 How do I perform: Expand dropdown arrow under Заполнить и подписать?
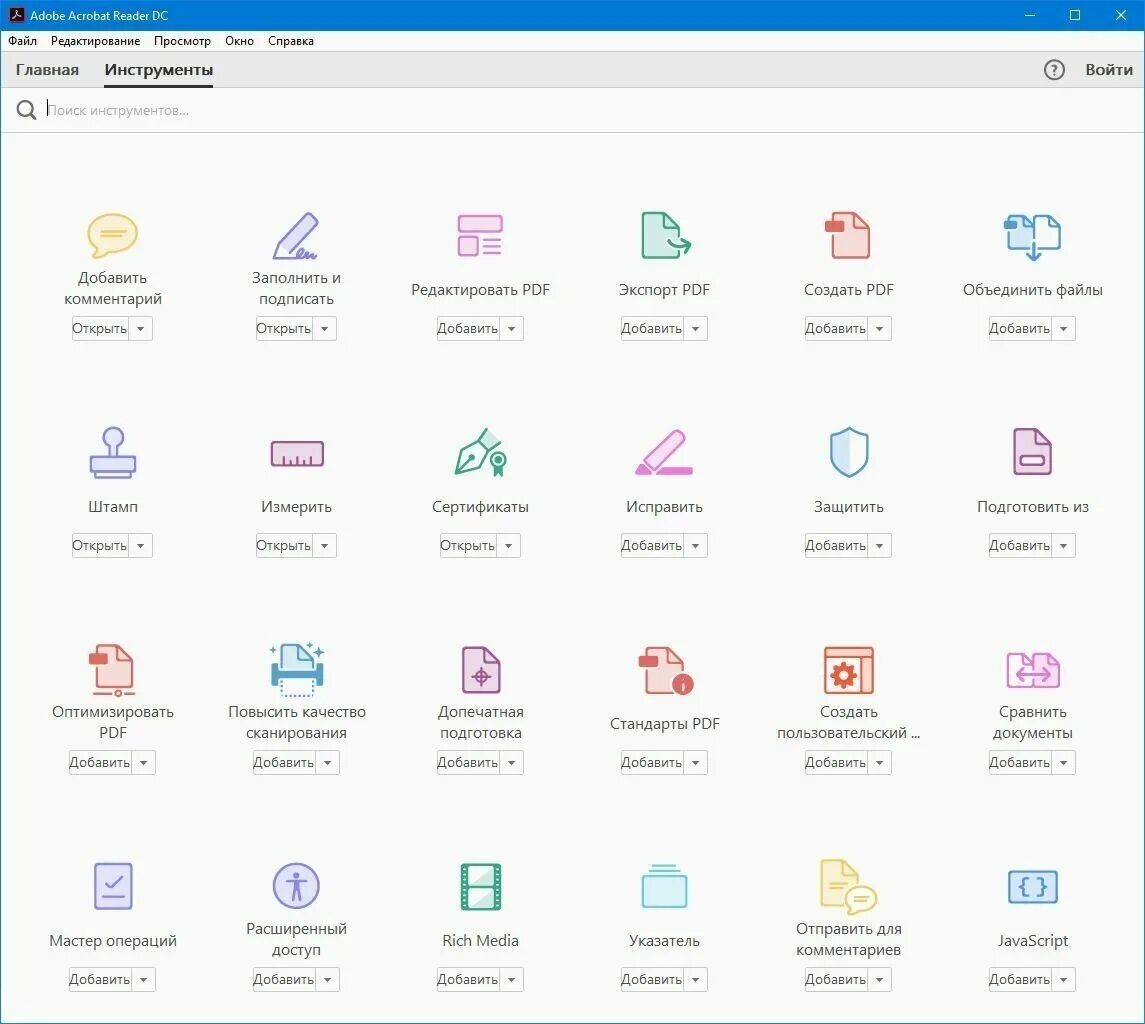tap(324, 329)
